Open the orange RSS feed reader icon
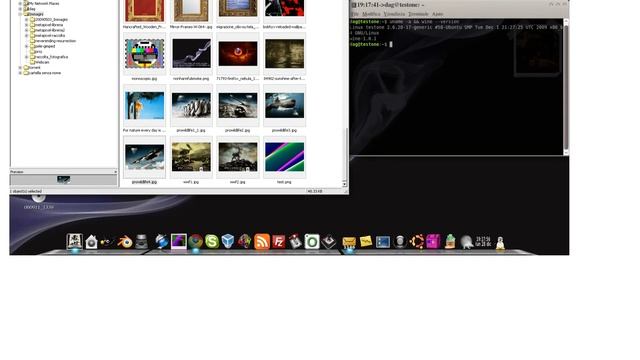Screen dimensions: 640x360 click(x=262, y=242)
